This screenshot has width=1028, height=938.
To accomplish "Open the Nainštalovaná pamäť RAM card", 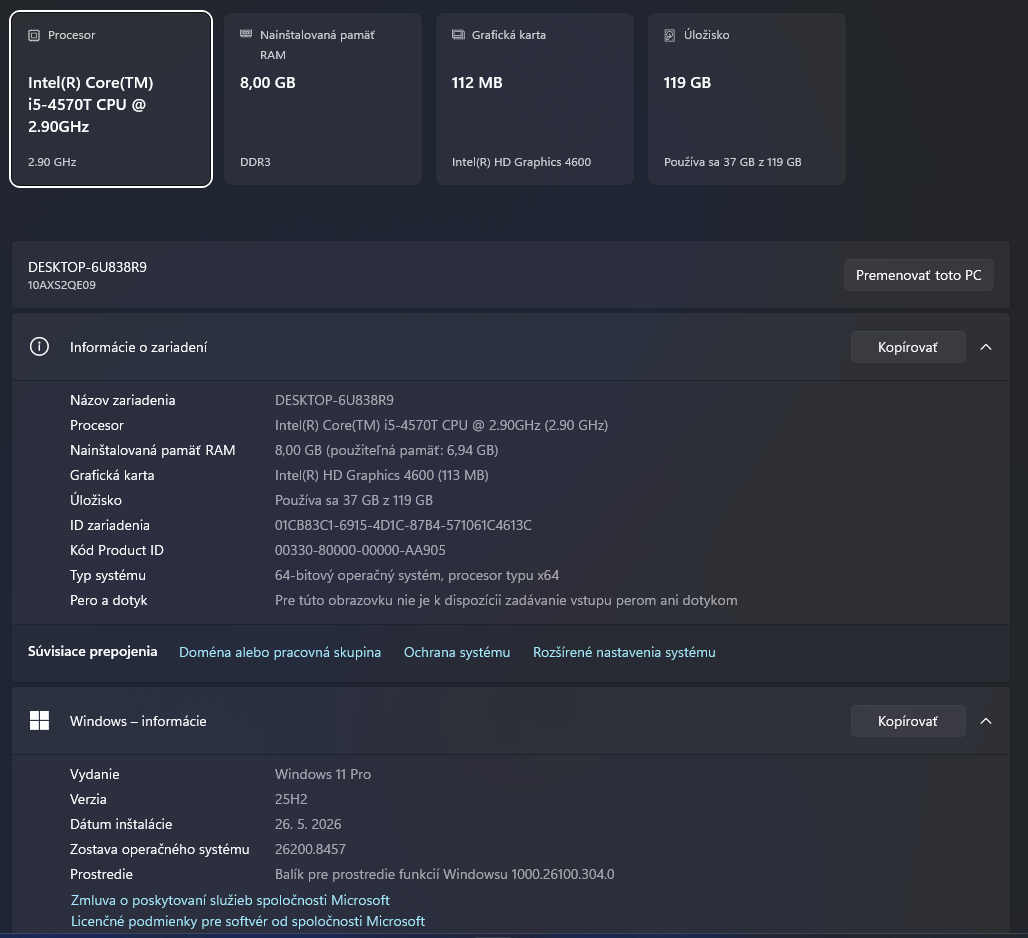I will coord(323,99).
